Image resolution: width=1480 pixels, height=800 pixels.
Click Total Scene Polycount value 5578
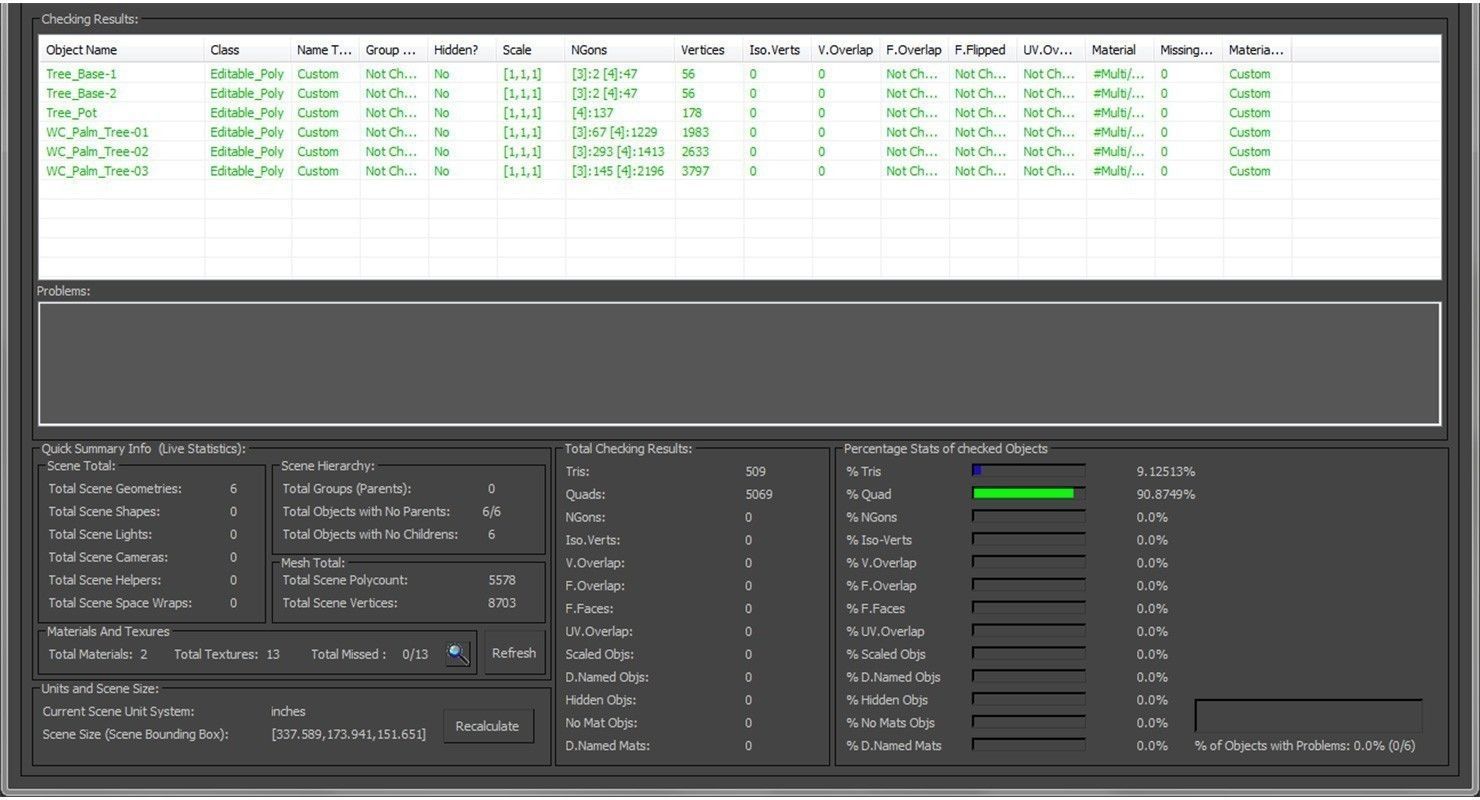(502, 580)
